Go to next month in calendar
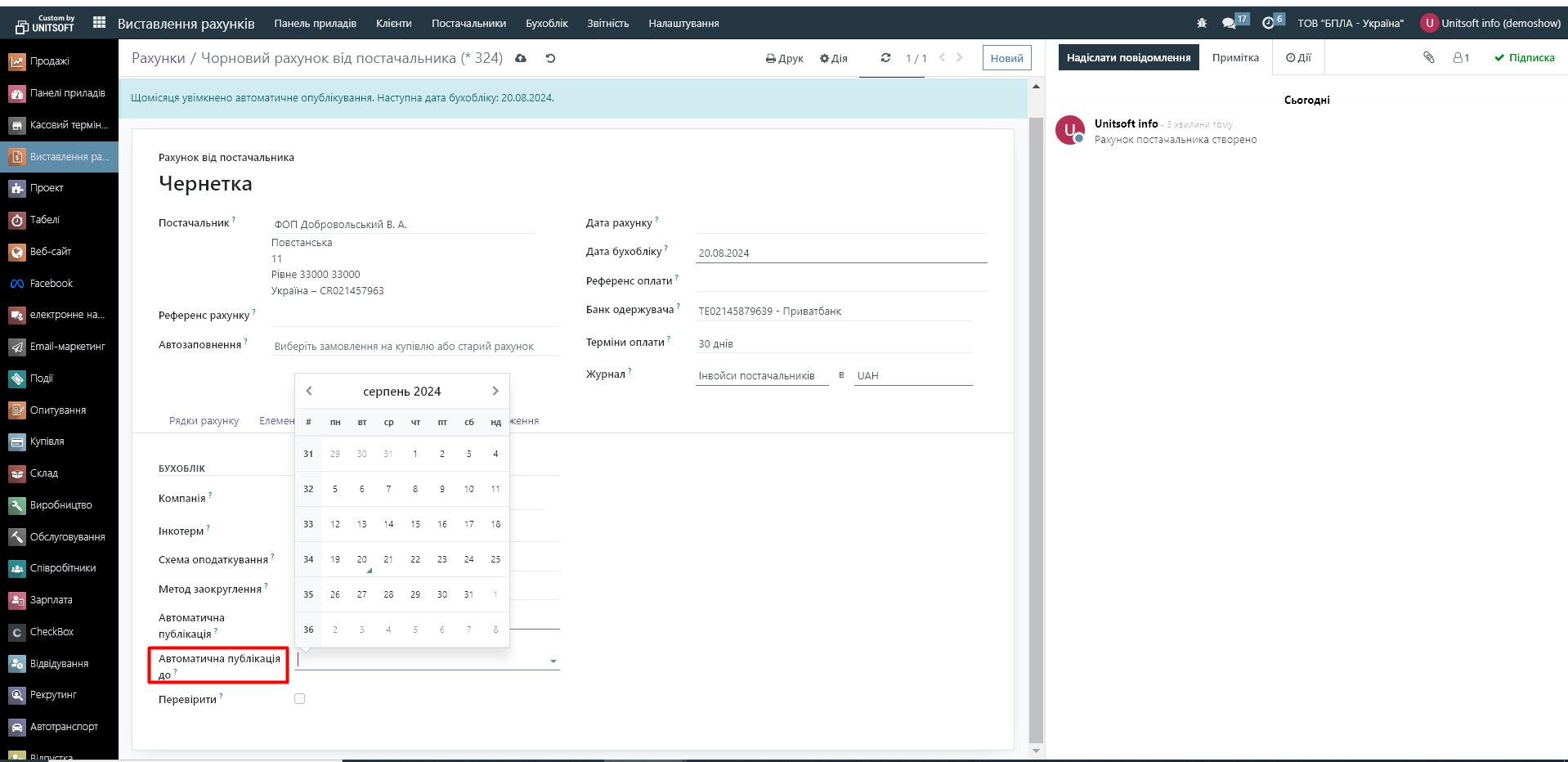Image resolution: width=1568 pixels, height=762 pixels. click(495, 391)
